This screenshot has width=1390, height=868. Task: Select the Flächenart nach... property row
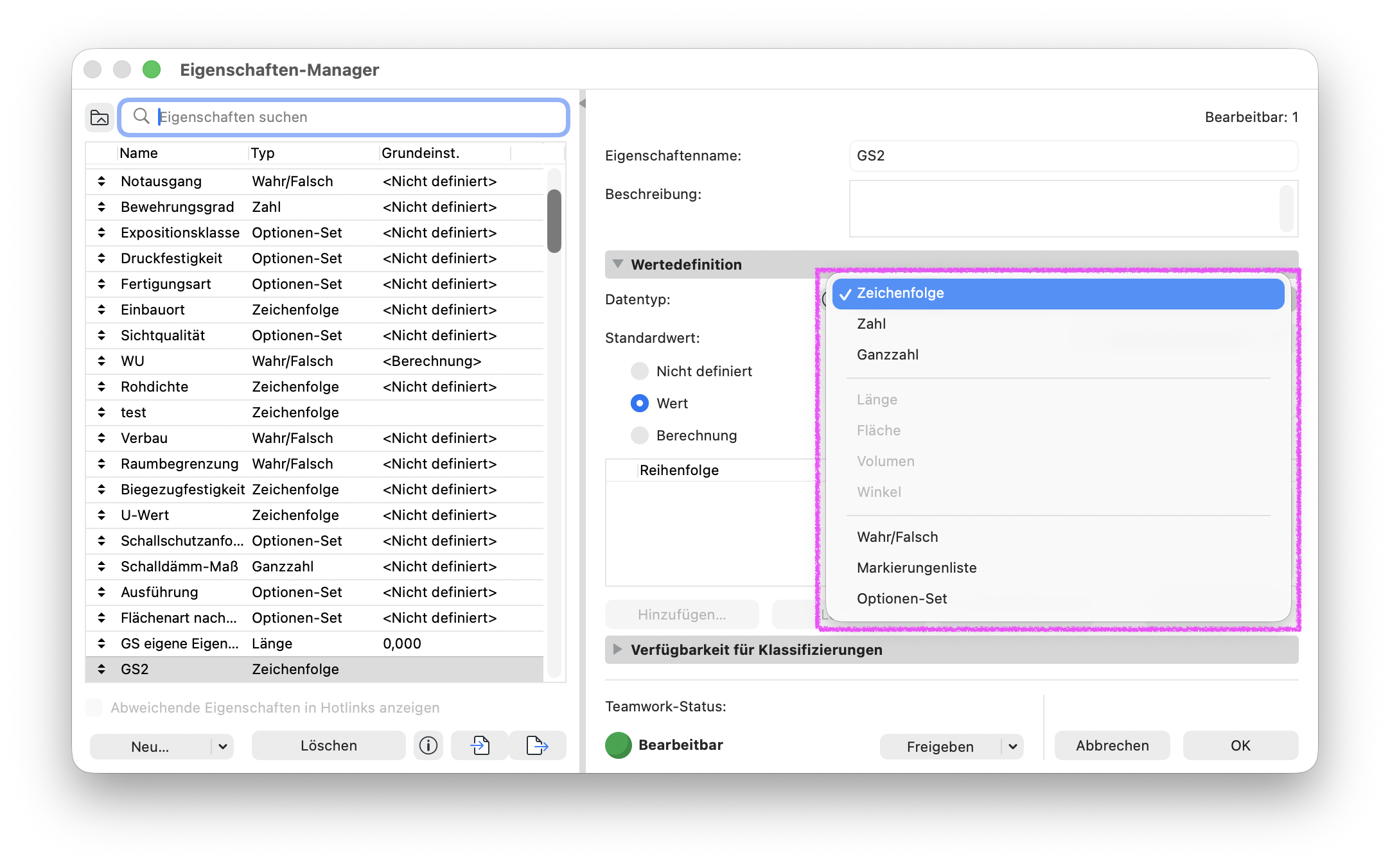click(x=315, y=618)
